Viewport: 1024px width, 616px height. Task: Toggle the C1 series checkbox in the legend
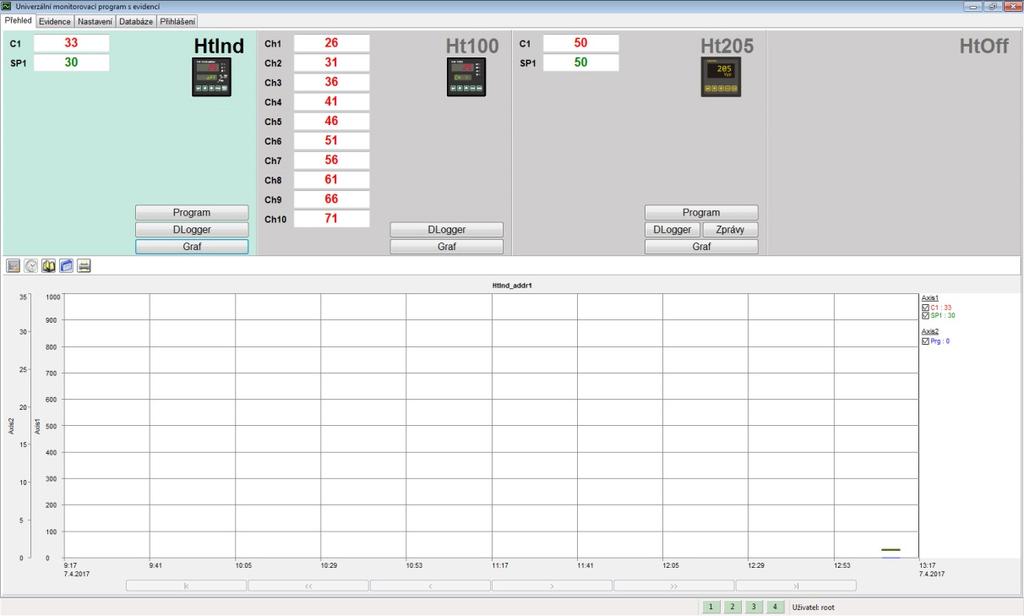pos(925,308)
